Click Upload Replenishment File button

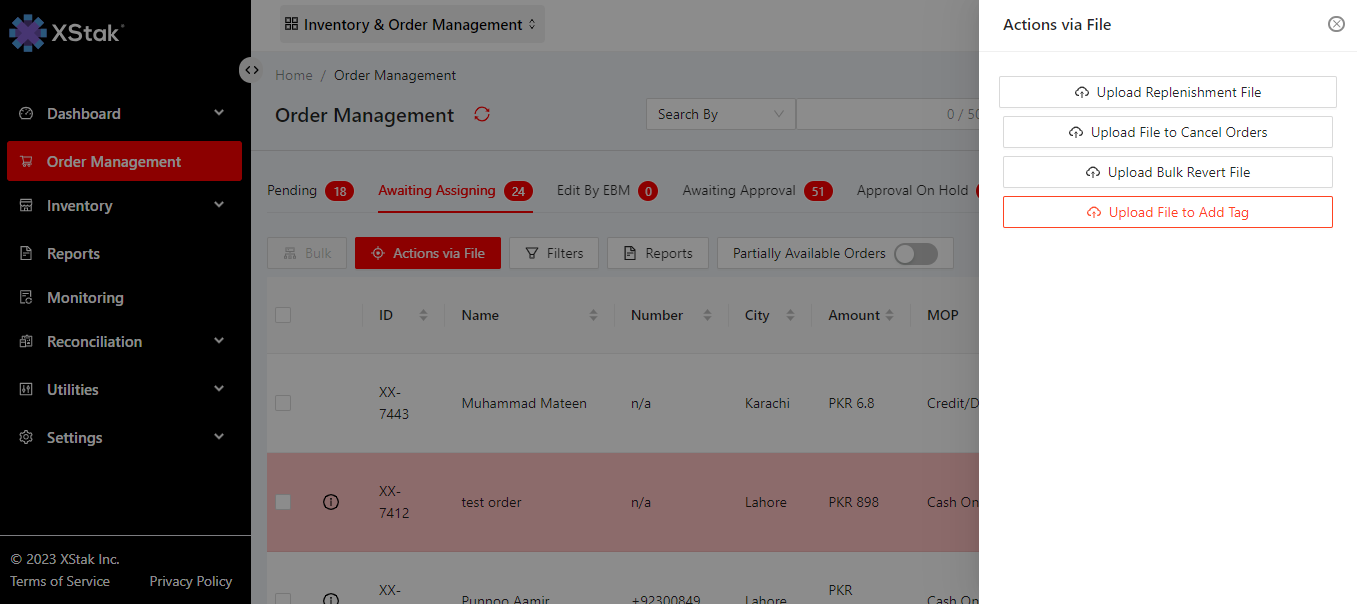1167,92
